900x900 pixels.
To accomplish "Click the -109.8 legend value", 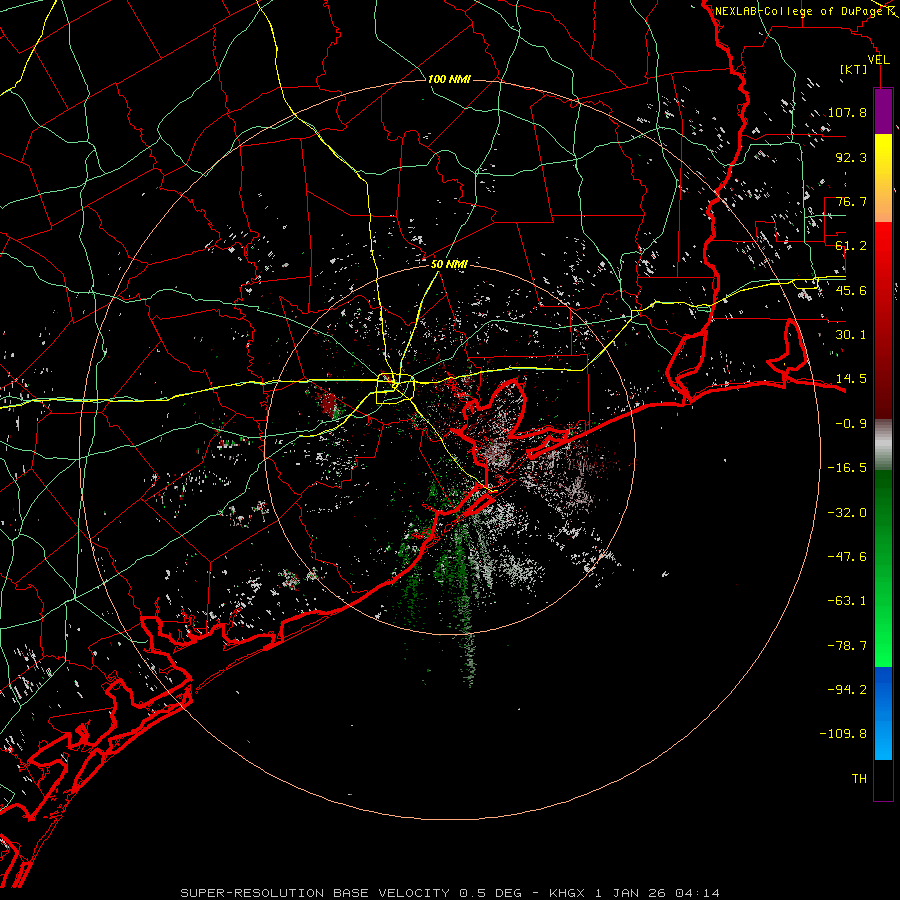I will pos(843,734).
